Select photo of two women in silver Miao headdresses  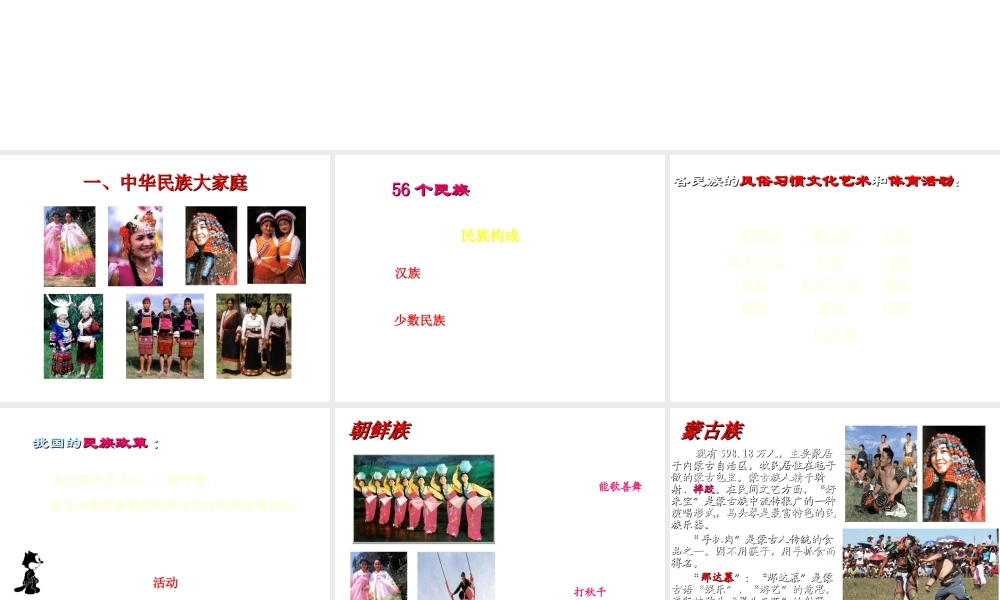point(73,336)
